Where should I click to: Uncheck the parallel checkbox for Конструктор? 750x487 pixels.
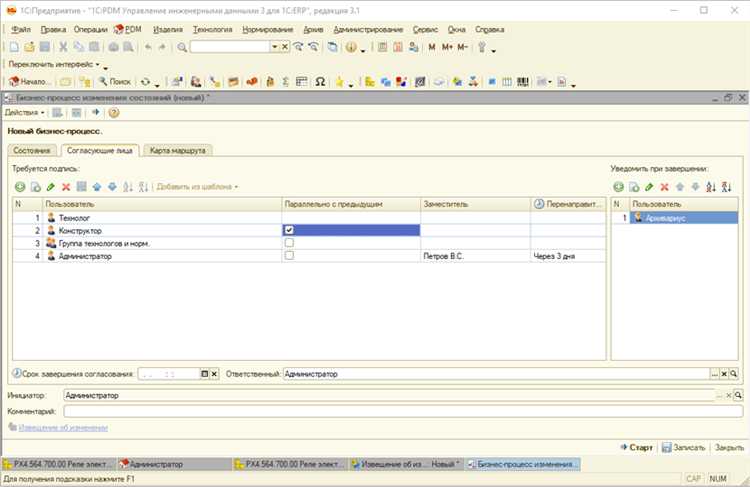pos(289,230)
